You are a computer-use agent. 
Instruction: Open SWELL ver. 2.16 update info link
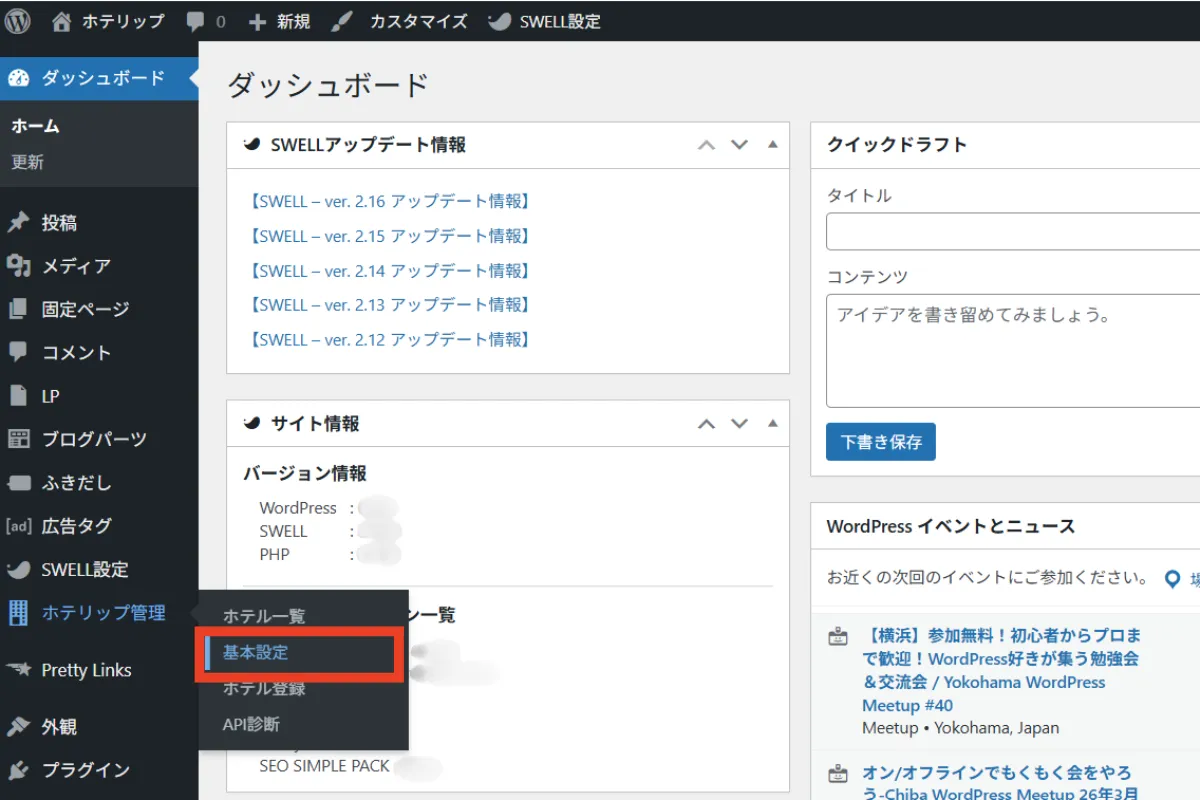389,201
